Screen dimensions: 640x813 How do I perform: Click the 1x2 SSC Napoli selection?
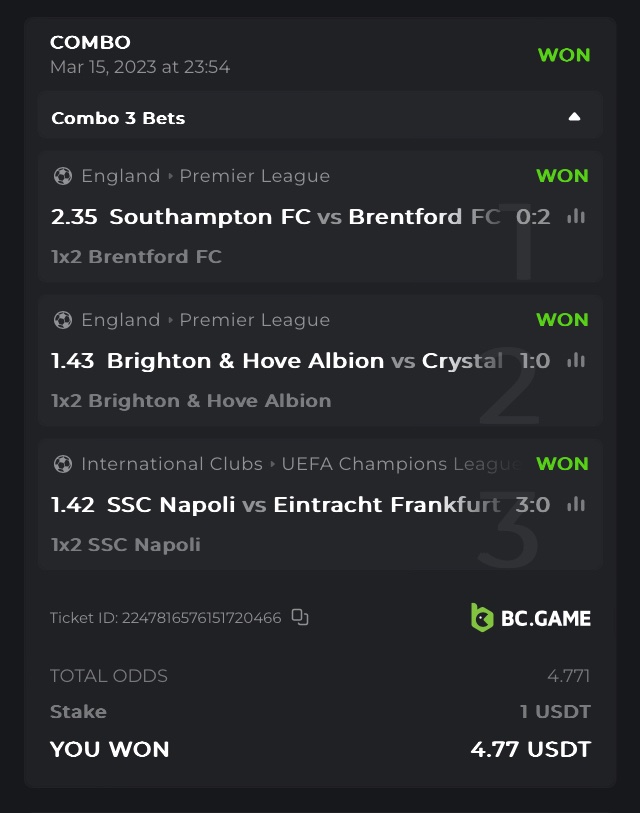126,545
